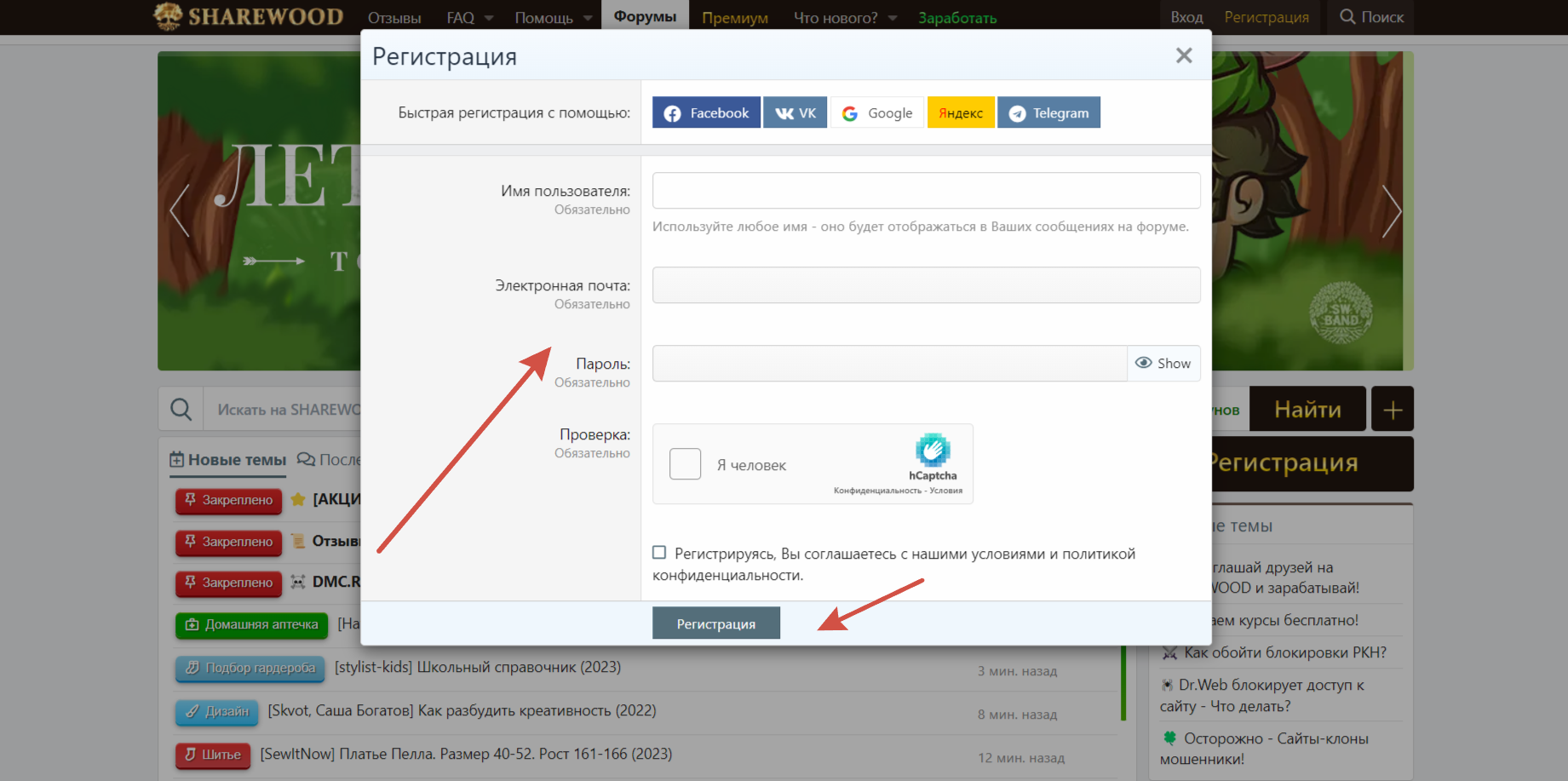1568x781 pixels.
Task: Click the Яндекс registration button
Action: pyautogui.click(x=961, y=112)
